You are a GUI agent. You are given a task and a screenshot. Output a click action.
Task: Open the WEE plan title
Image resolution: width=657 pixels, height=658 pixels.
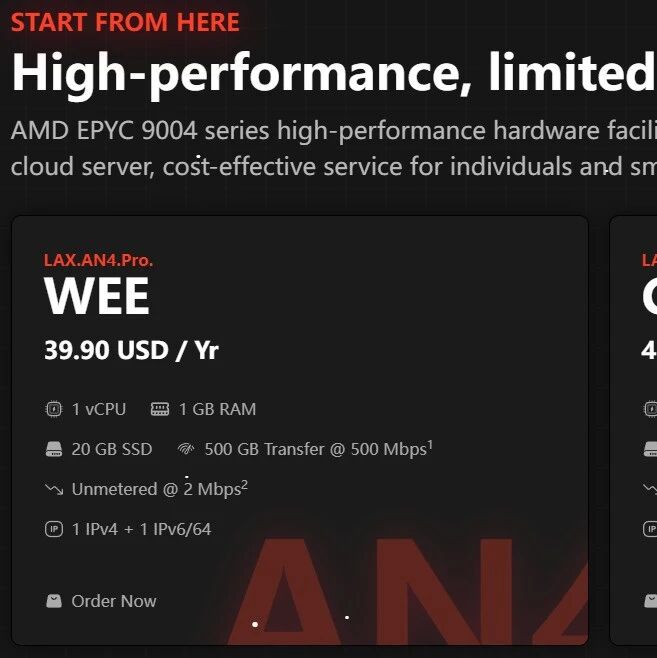pyautogui.click(x=97, y=296)
